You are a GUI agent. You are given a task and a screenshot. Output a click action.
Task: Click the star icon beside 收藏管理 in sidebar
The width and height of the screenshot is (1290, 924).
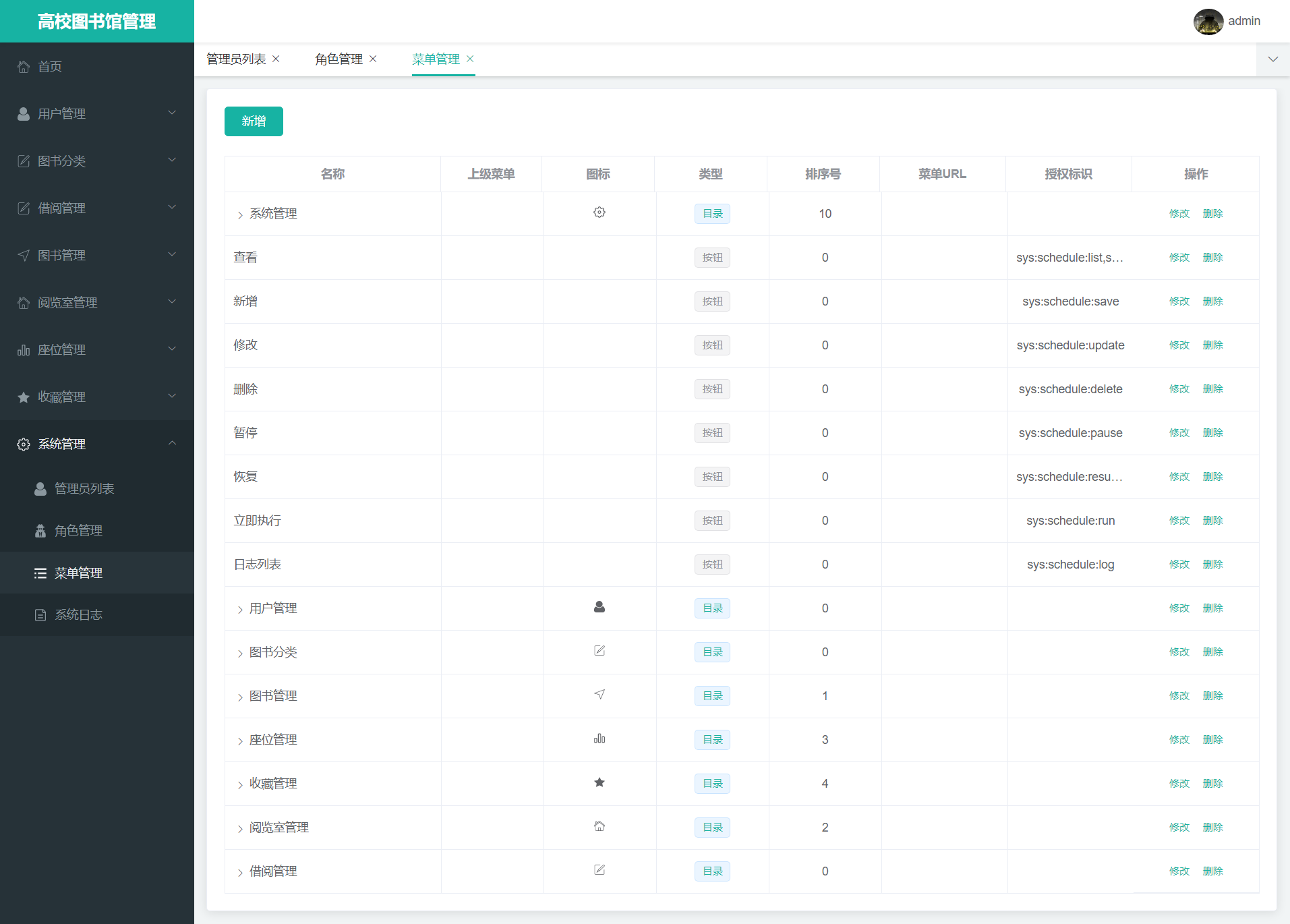(x=24, y=397)
